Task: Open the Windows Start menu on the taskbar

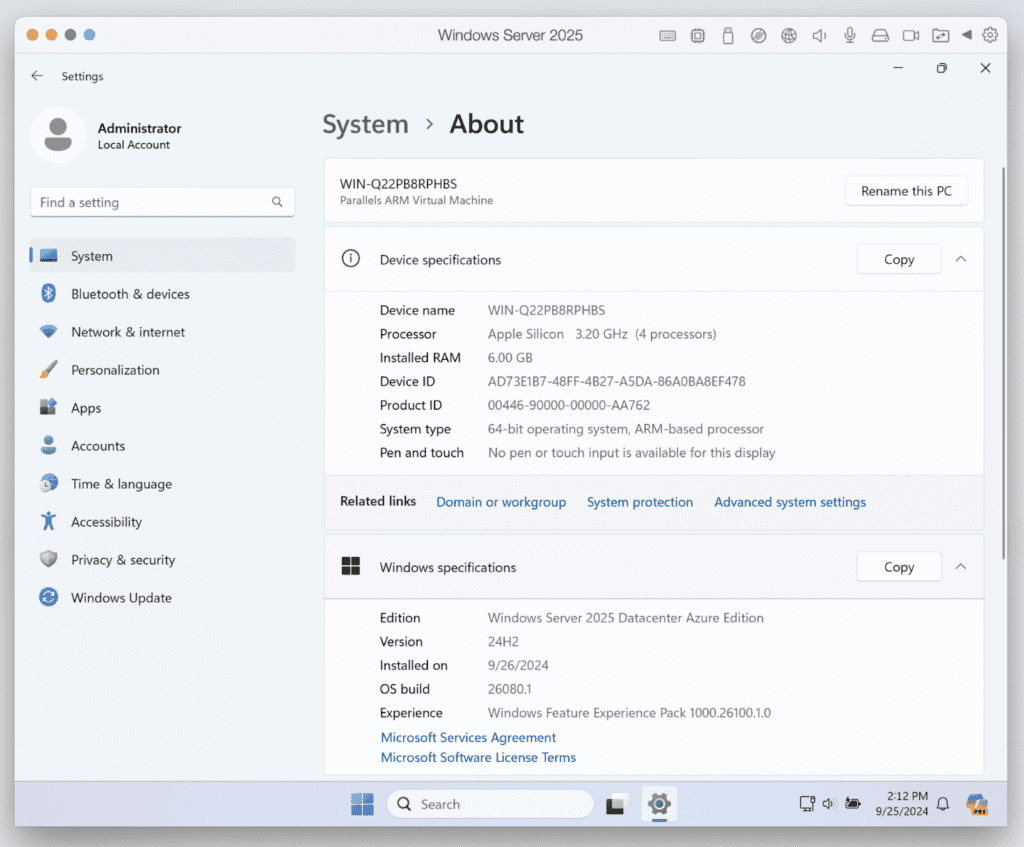Action: [x=362, y=804]
